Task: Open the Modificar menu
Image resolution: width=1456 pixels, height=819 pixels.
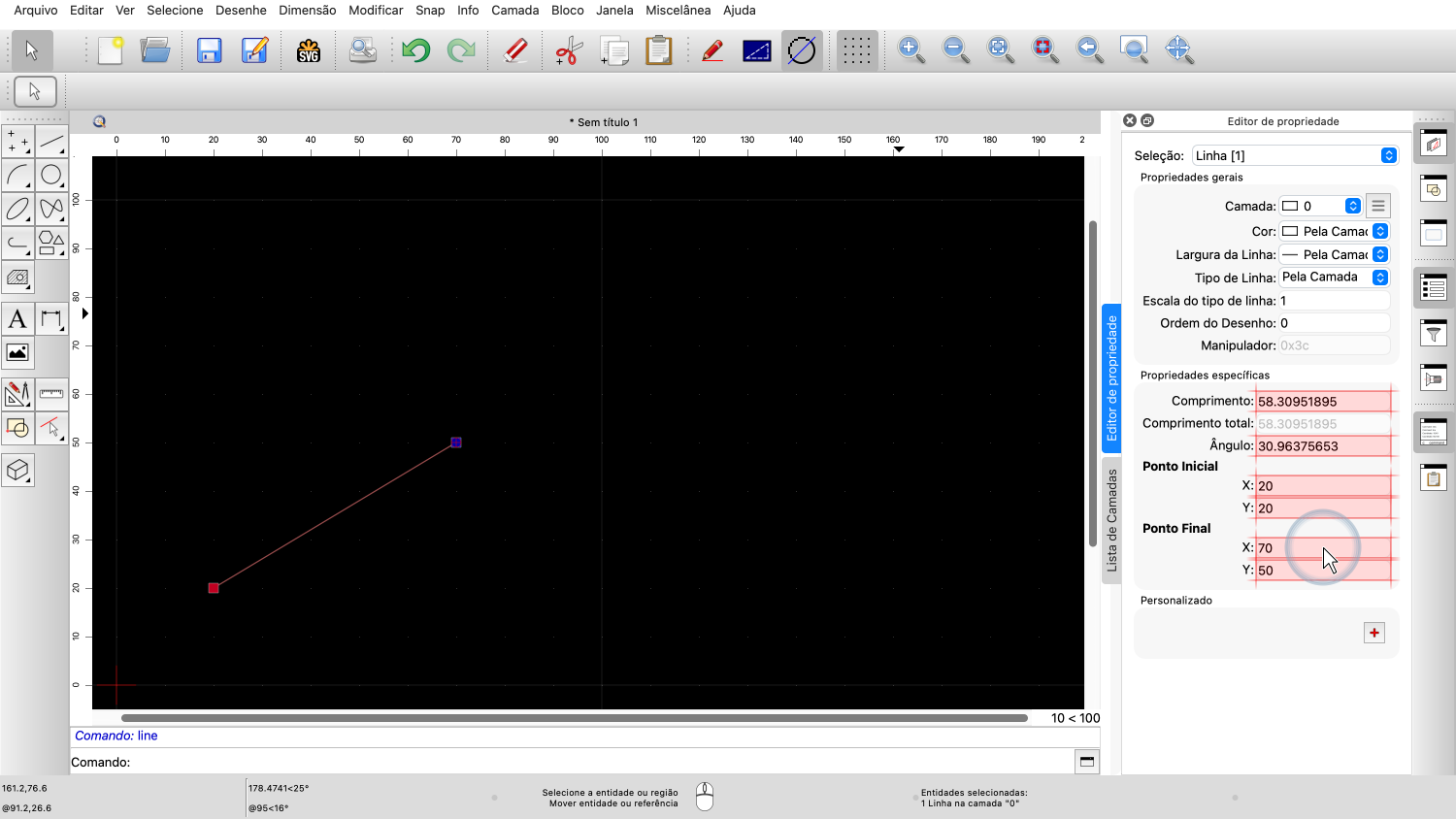Action: click(x=376, y=10)
